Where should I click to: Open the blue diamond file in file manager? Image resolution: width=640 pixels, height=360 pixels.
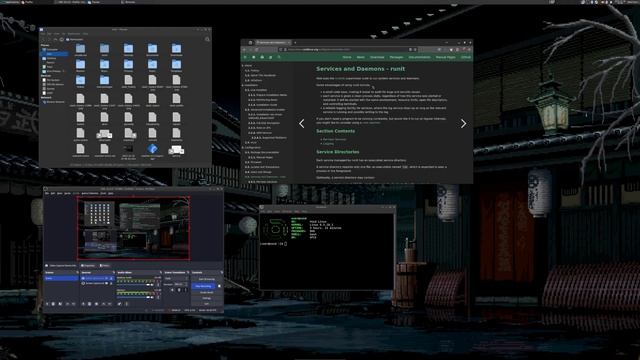[152, 149]
